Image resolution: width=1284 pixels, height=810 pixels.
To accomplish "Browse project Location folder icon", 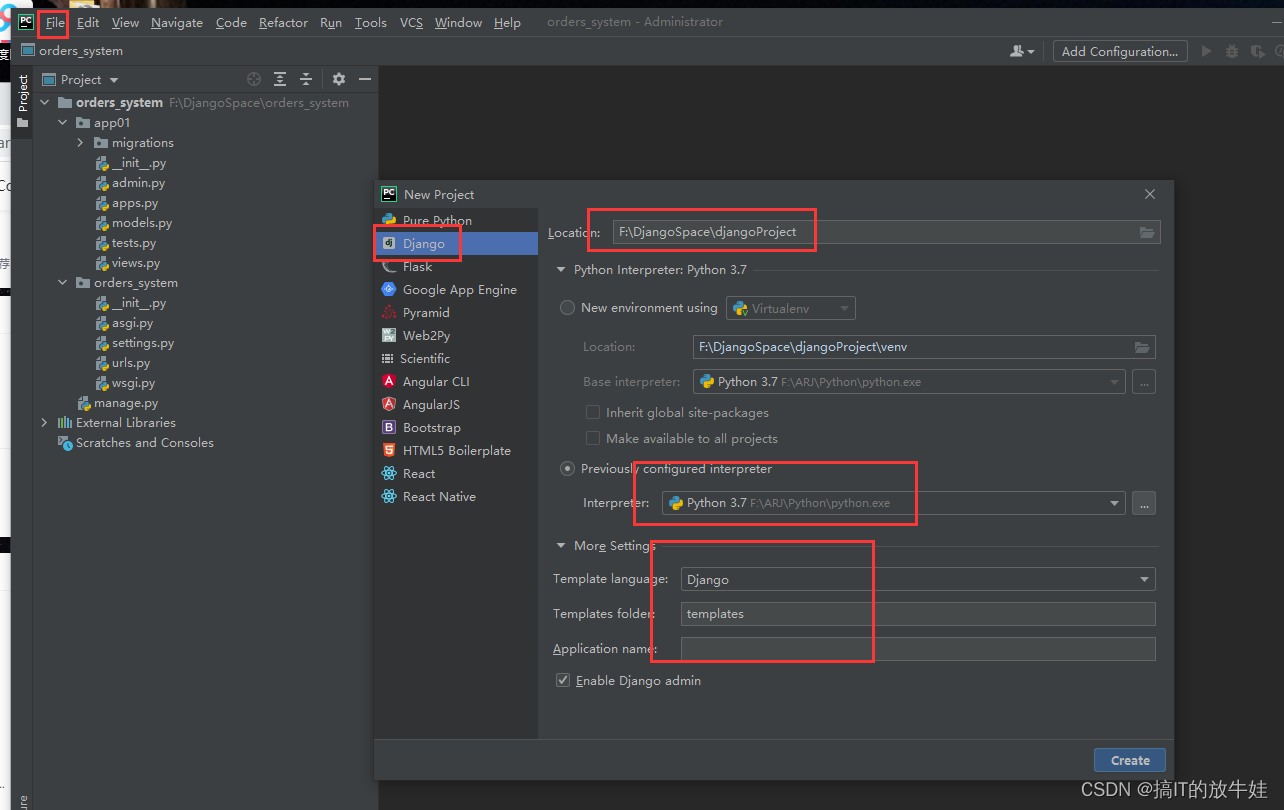I will point(1147,232).
